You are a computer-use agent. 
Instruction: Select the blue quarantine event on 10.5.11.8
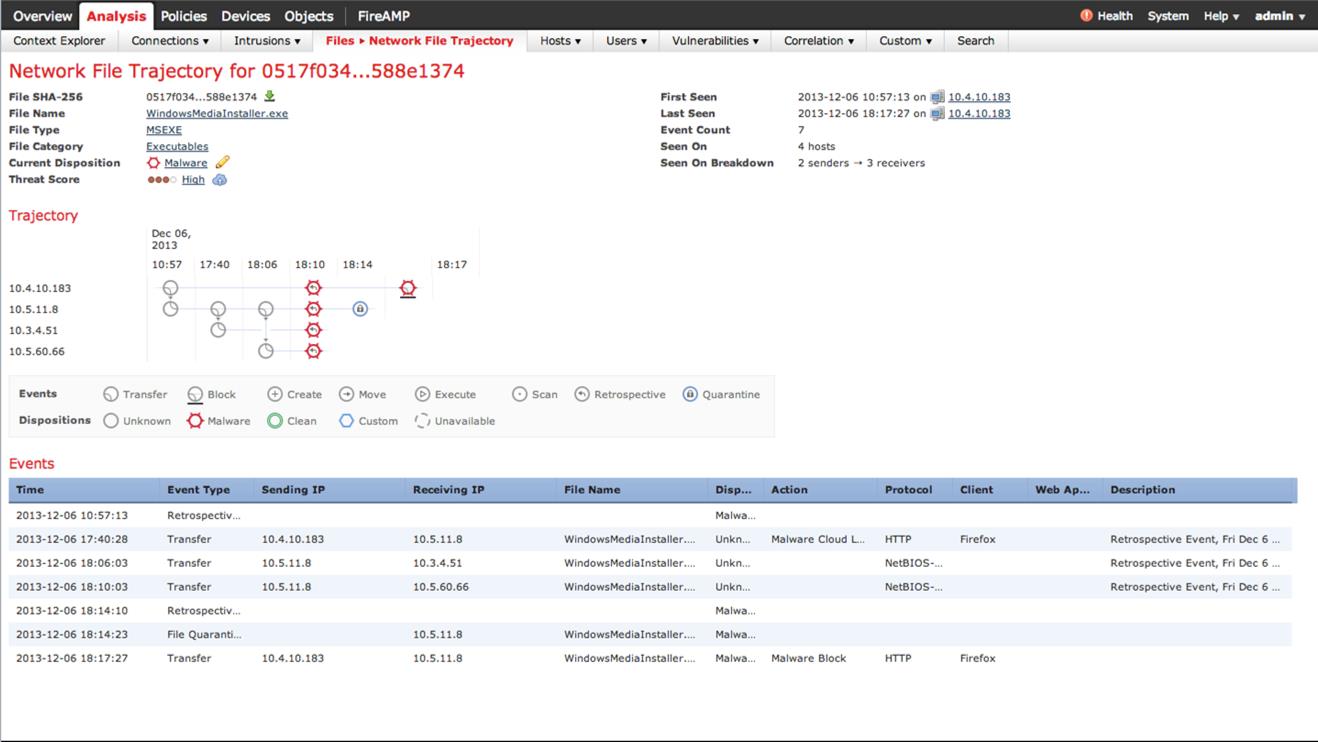(x=360, y=309)
